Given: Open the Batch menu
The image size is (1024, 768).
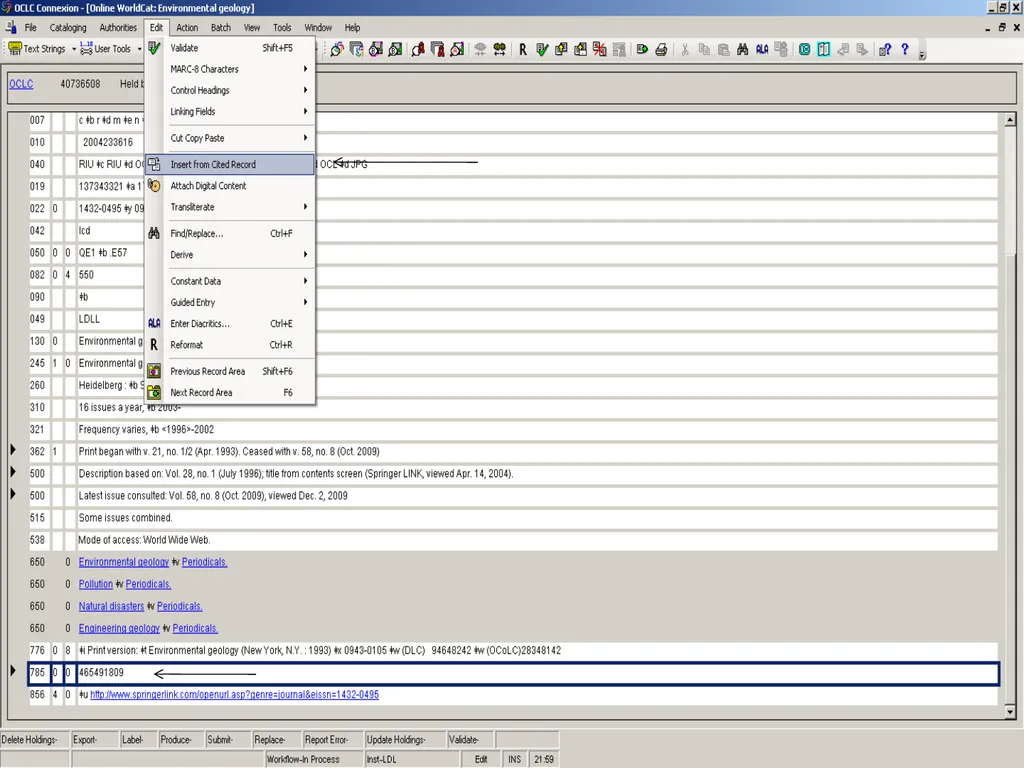Looking at the screenshot, I should point(221,27).
